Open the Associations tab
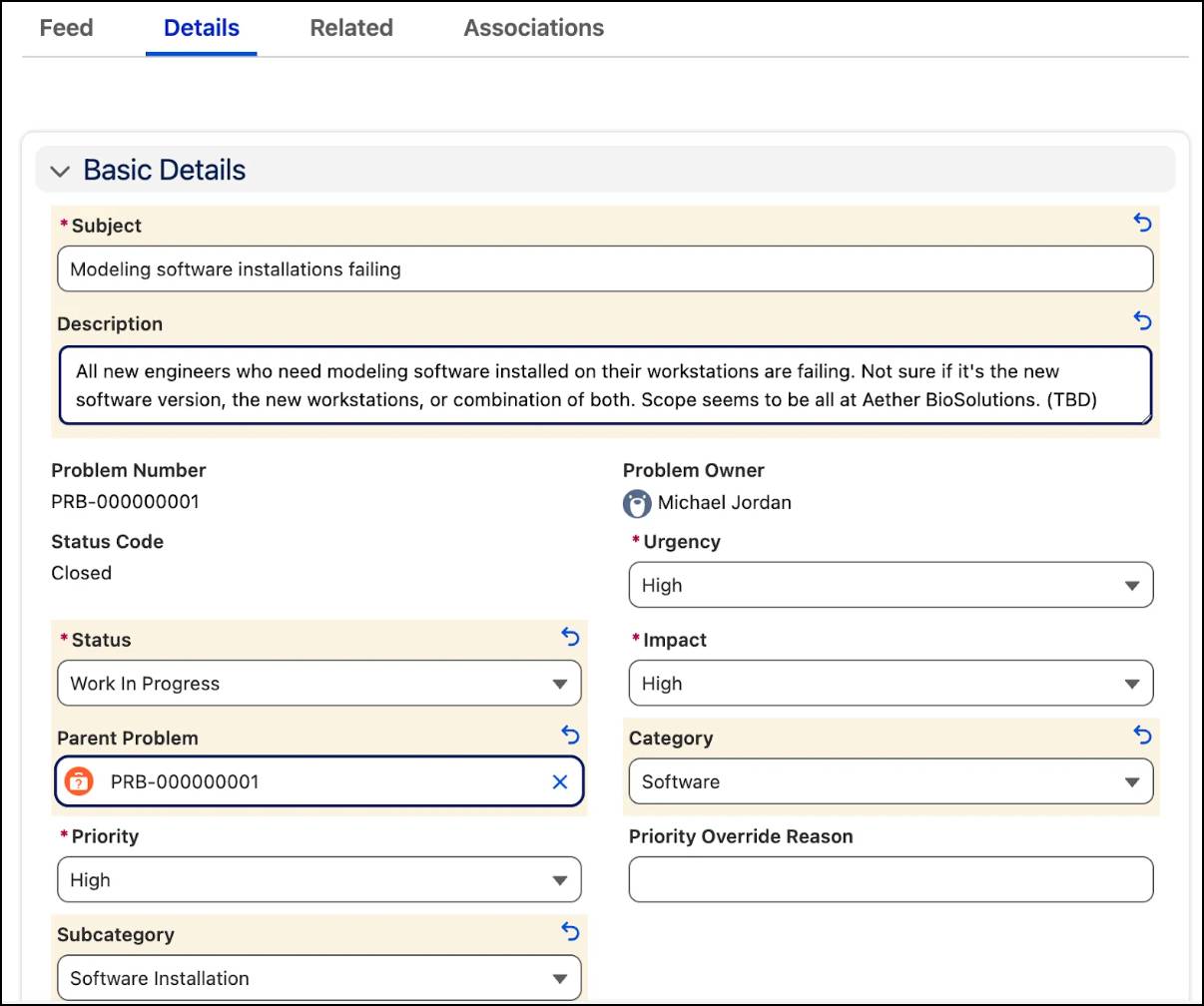 534,28
